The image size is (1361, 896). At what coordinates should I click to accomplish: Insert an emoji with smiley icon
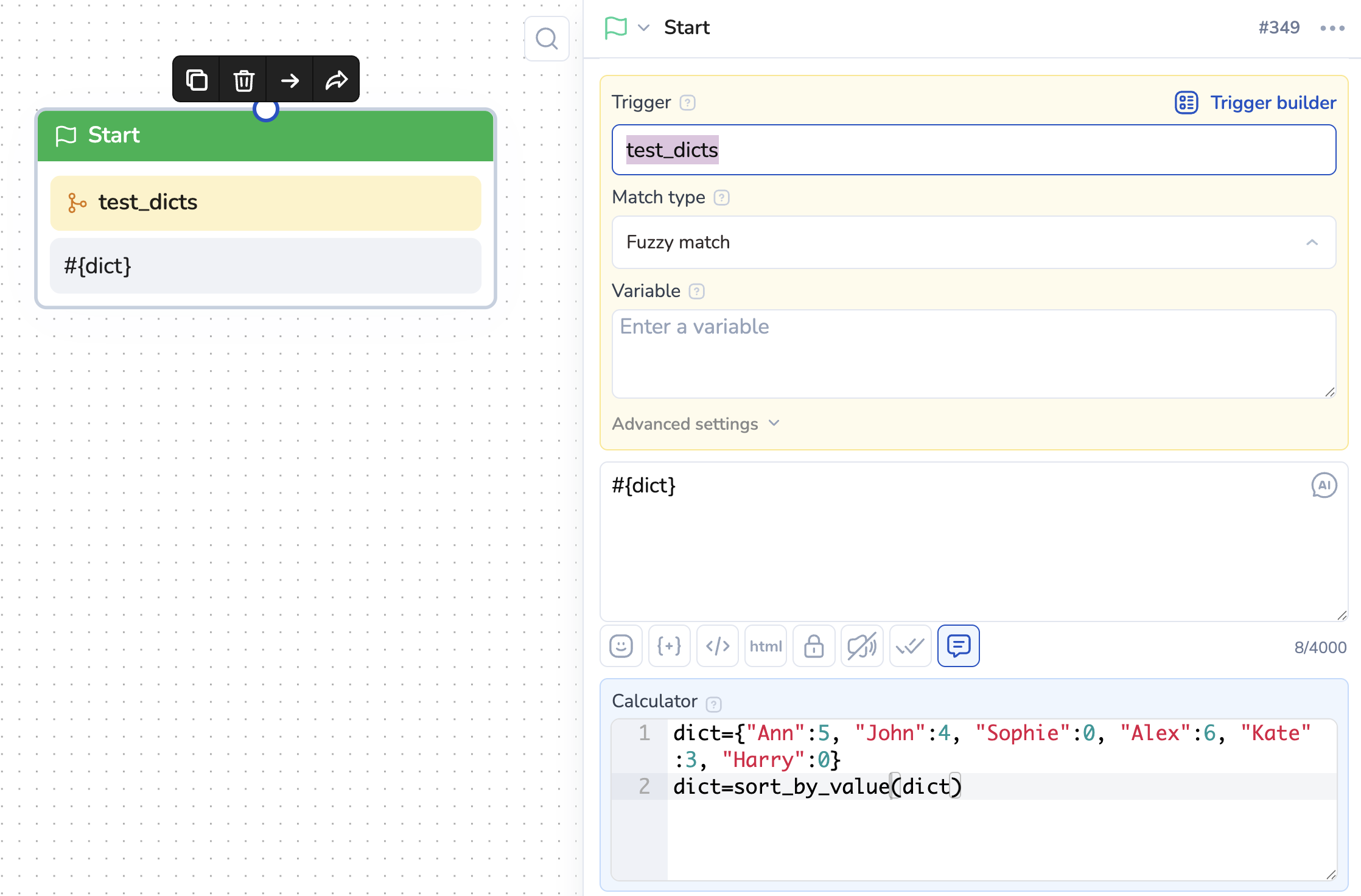point(621,646)
